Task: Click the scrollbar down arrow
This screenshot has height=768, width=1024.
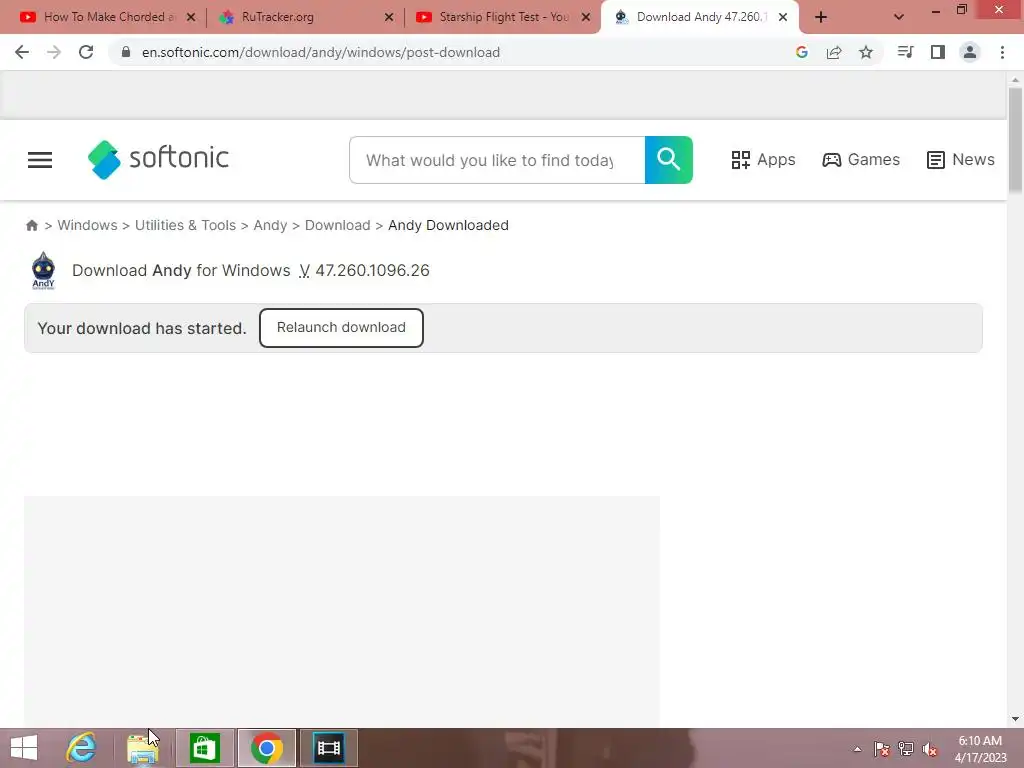Action: pyautogui.click(x=1015, y=718)
